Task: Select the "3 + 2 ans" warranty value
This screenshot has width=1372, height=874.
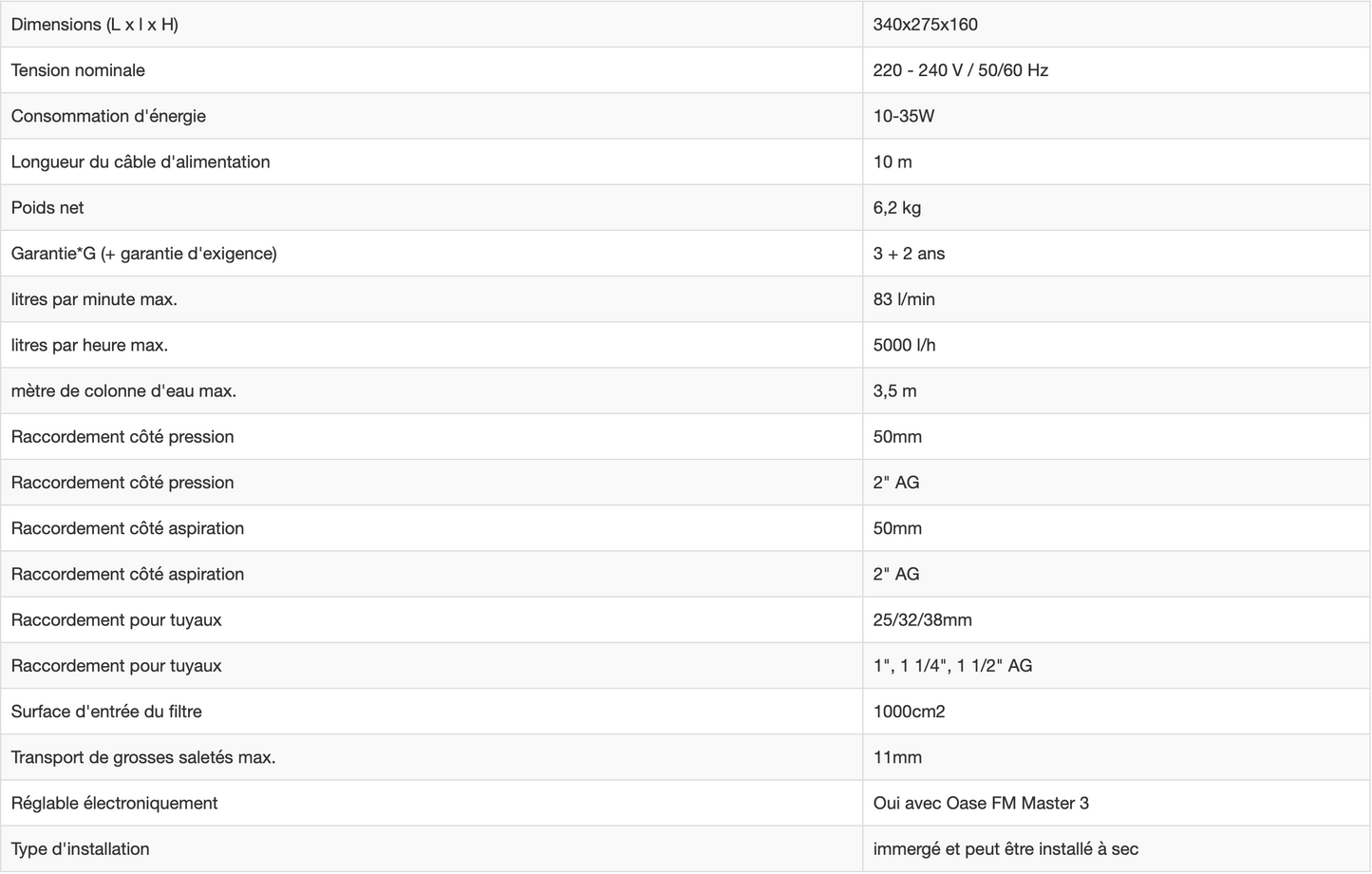Action: point(909,254)
